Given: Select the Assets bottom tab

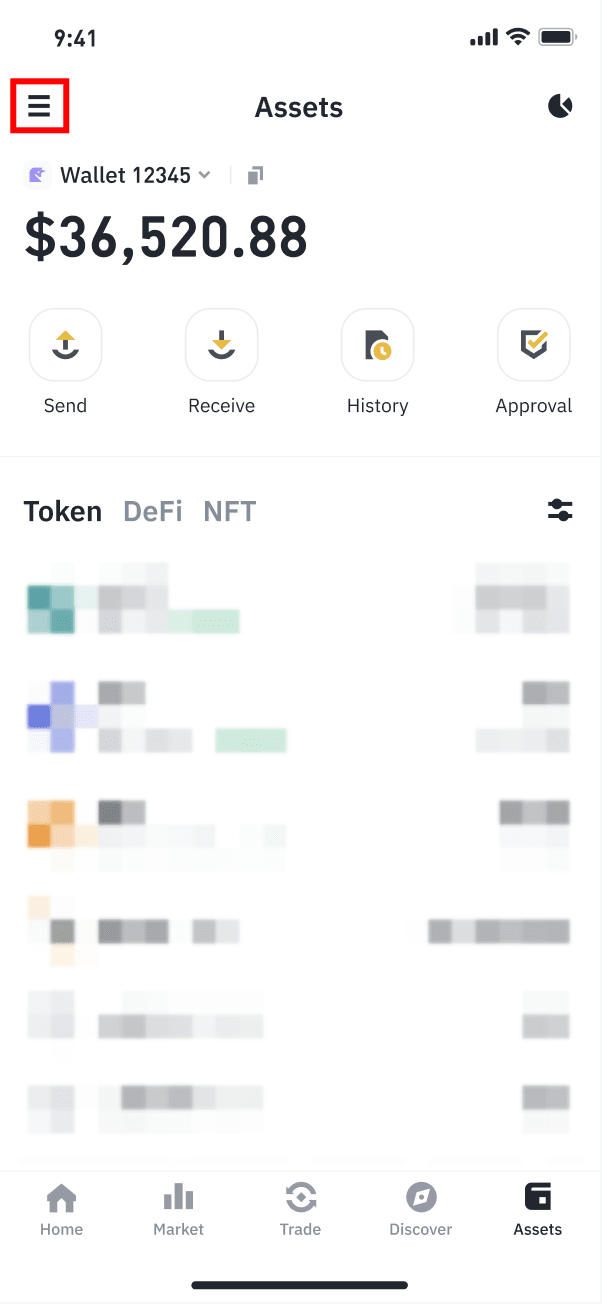Looking at the screenshot, I should click(x=538, y=1209).
